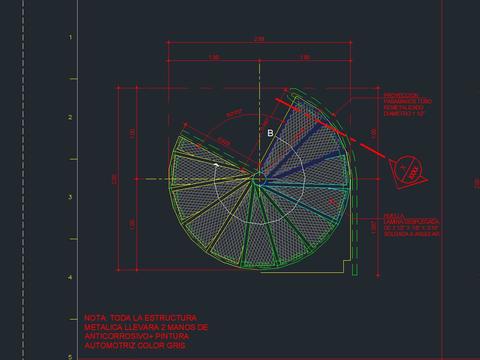Click the NOTA anticorrosivo note text block
The width and height of the screenshot is (480, 360).
pyautogui.click(x=146, y=332)
